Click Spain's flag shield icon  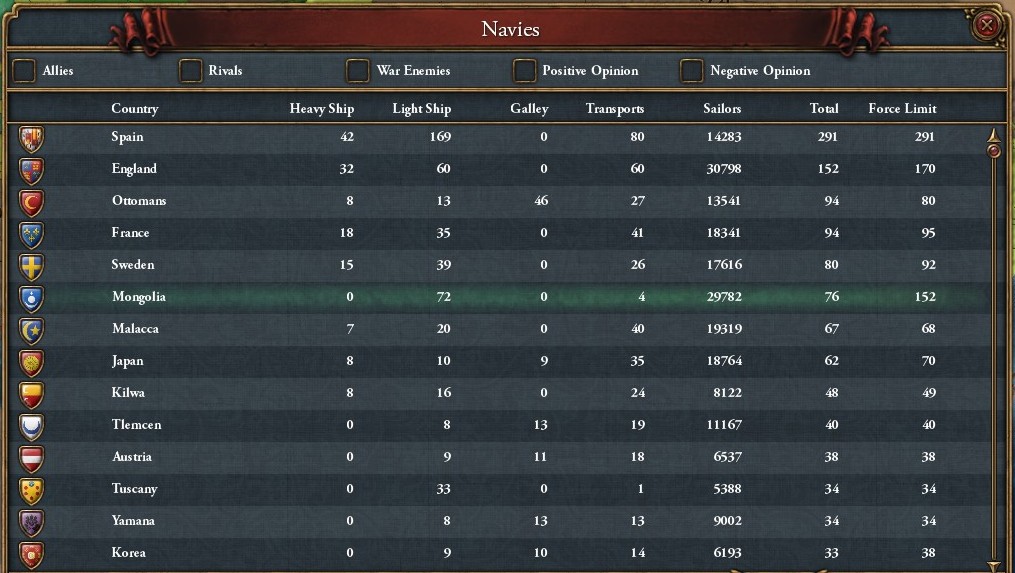click(x=32, y=138)
